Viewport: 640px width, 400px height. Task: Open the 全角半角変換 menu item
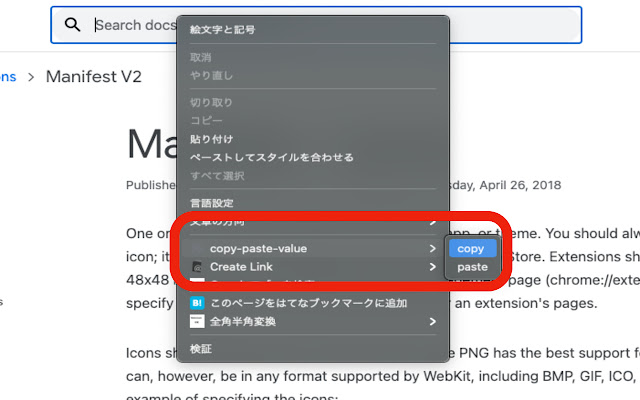[313, 321]
